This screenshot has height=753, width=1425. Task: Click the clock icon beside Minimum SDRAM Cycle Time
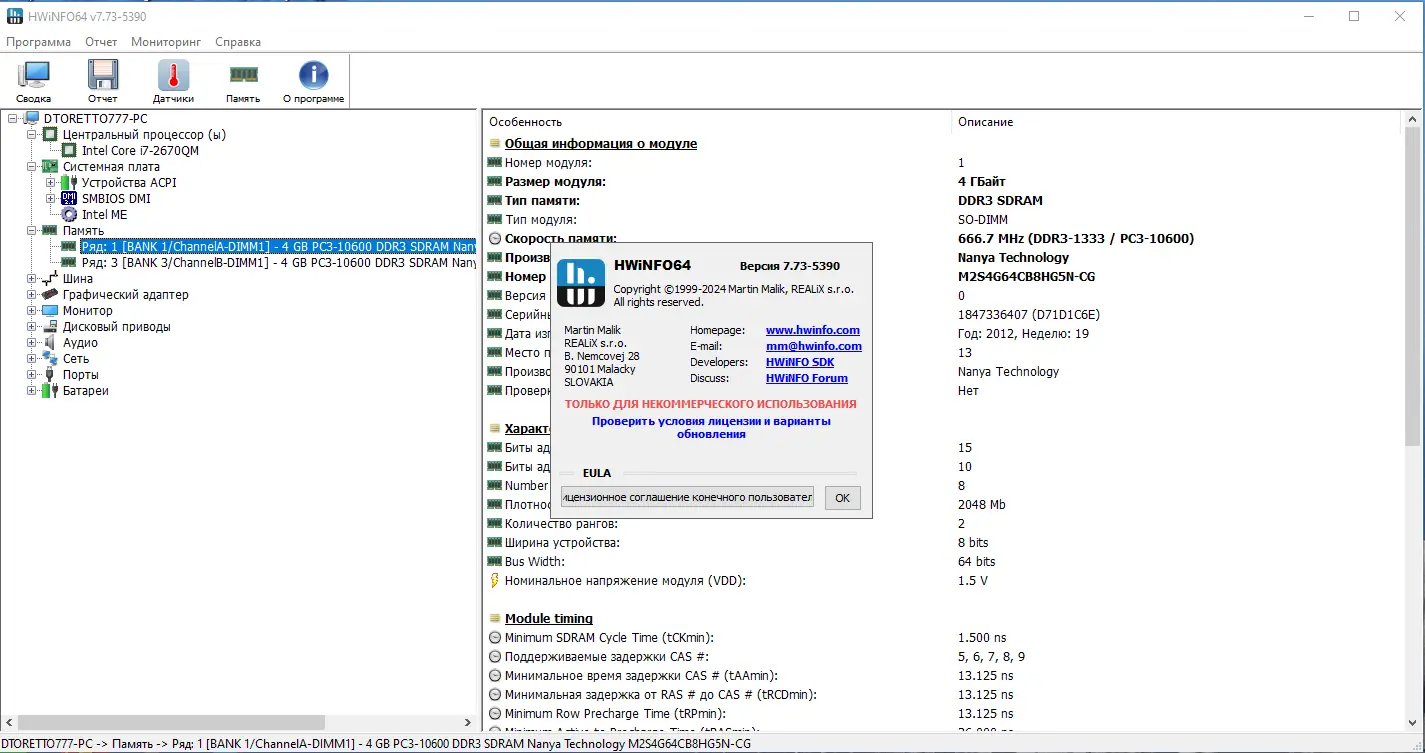point(494,637)
